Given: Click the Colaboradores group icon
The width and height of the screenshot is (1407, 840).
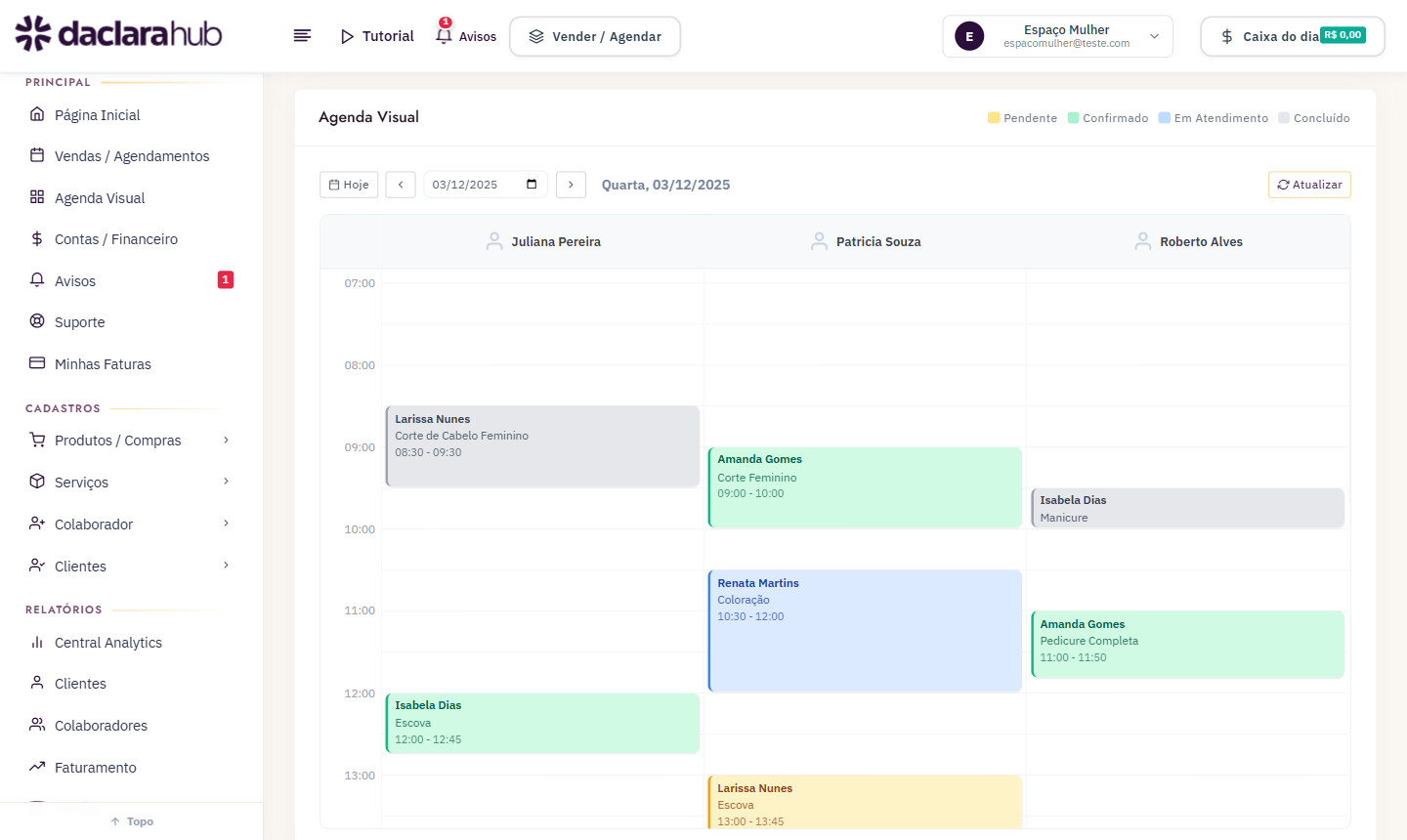Looking at the screenshot, I should (37, 725).
